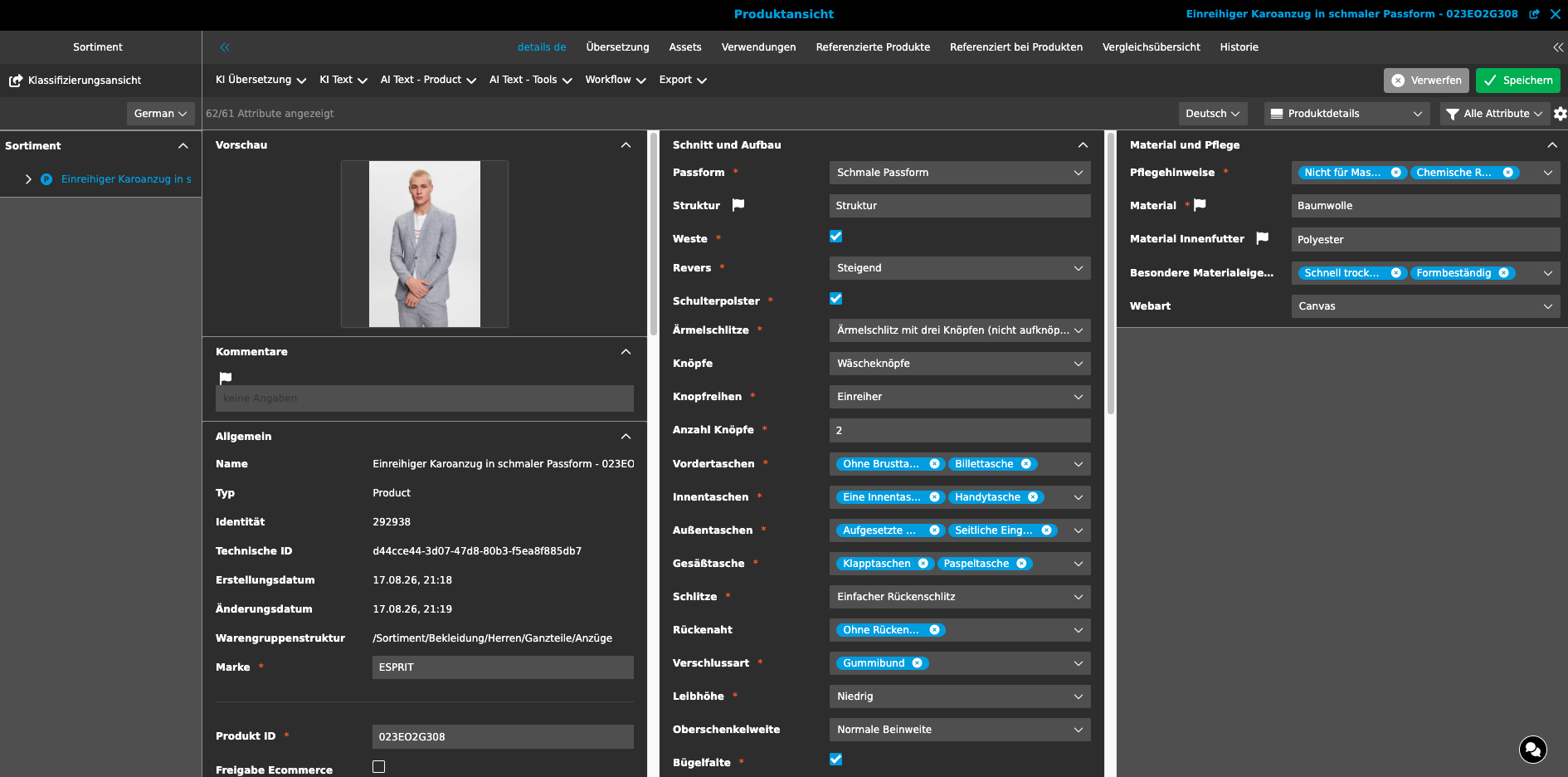
Task: Open the Revers dropdown
Action: (x=960, y=268)
